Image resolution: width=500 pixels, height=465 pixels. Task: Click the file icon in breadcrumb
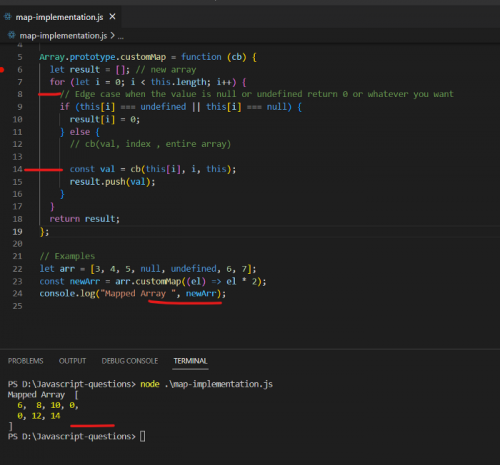pos(12,35)
